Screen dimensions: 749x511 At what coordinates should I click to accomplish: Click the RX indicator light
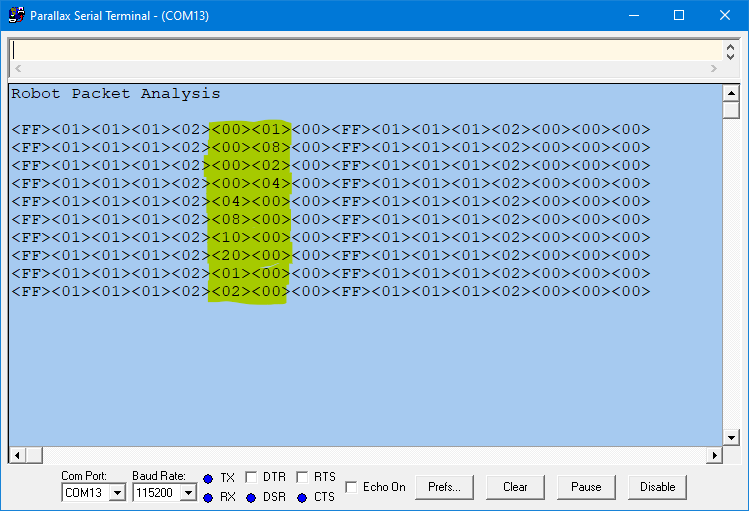[x=208, y=498]
